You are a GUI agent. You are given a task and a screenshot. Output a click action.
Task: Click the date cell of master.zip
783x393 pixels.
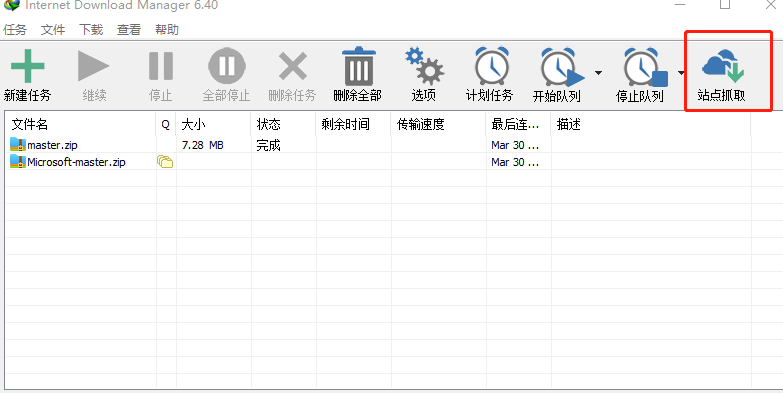[x=515, y=145]
